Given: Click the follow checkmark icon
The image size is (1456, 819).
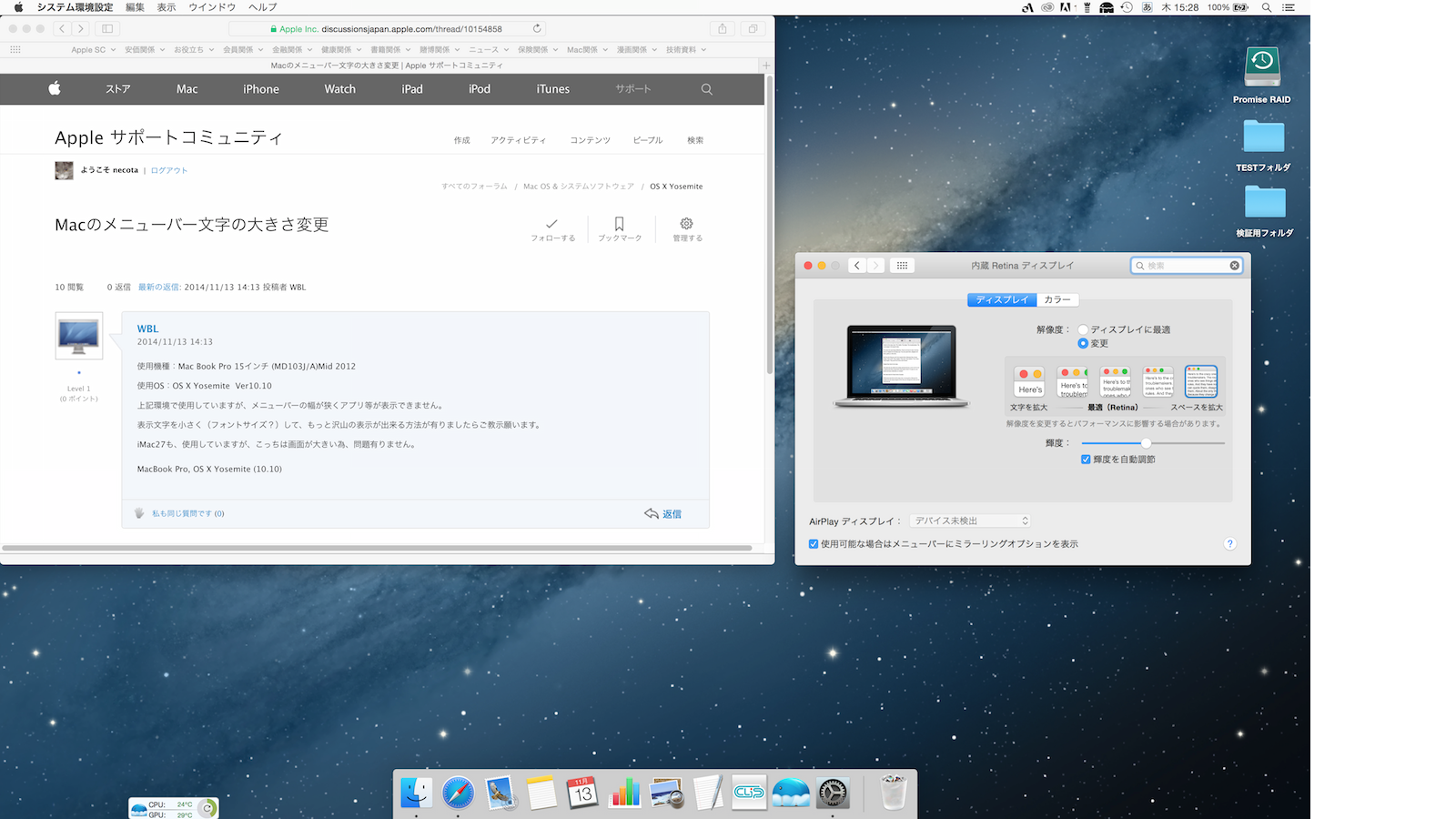Looking at the screenshot, I should (x=551, y=224).
